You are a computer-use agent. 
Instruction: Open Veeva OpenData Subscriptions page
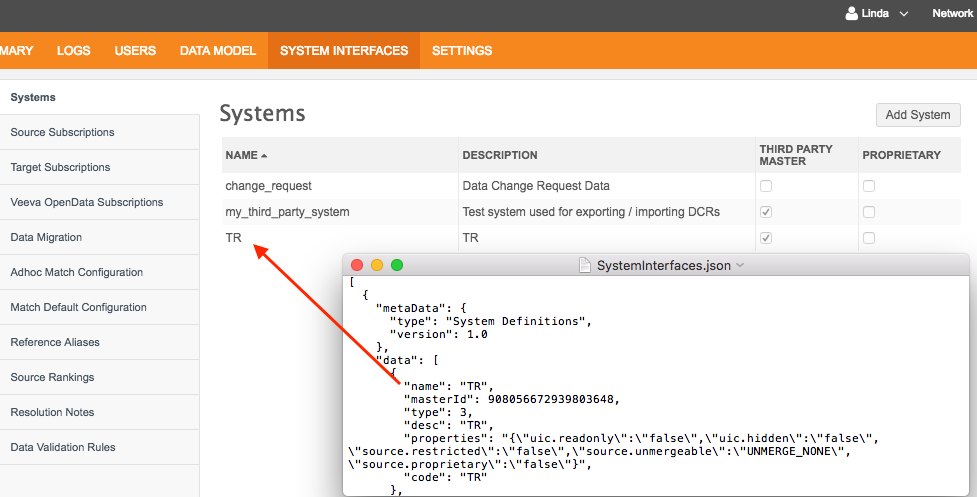[86, 202]
